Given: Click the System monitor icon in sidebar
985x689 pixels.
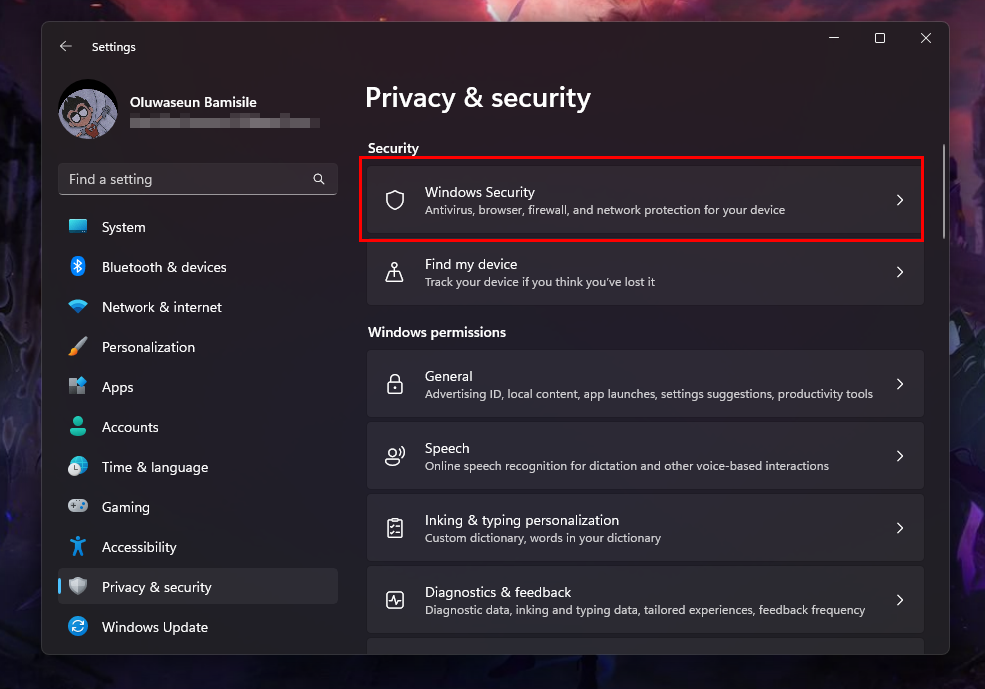Looking at the screenshot, I should tap(78, 227).
